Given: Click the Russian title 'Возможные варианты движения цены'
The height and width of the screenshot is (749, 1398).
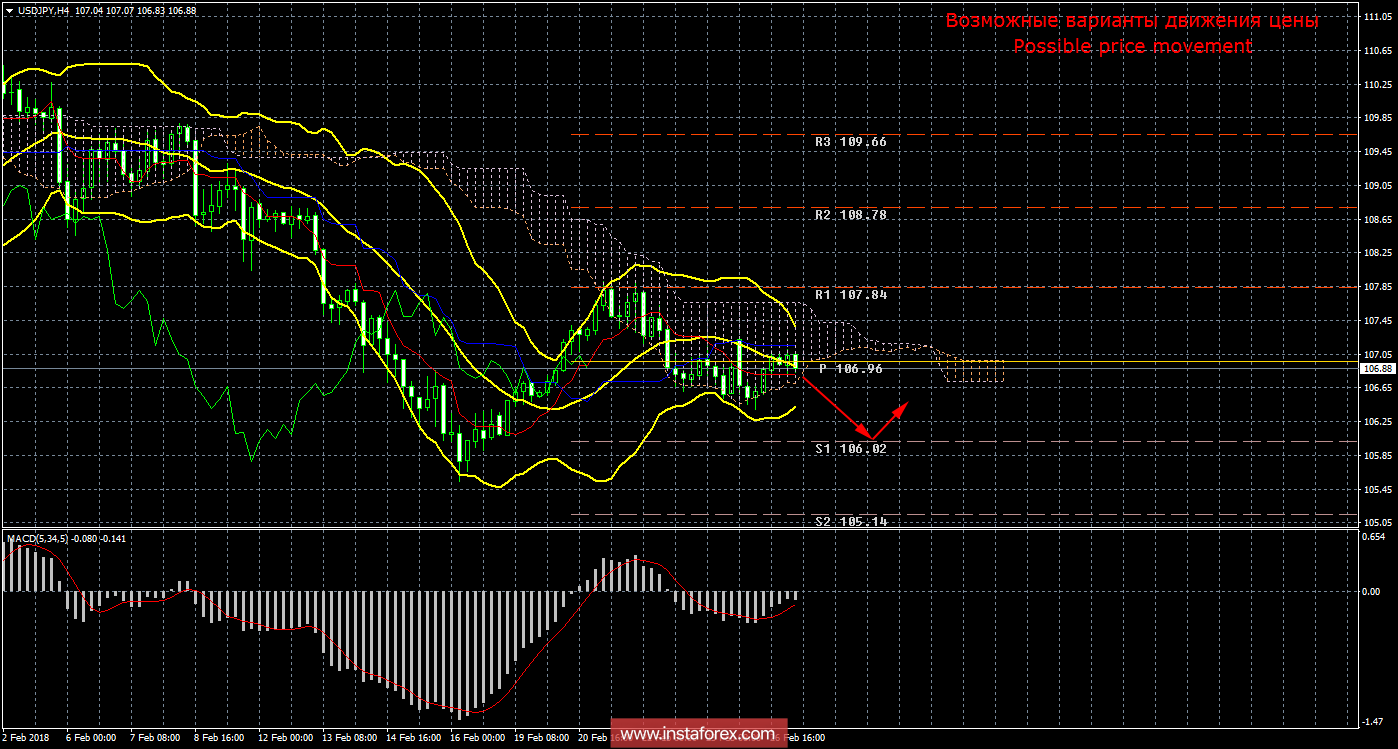Looking at the screenshot, I should [x=1132, y=21].
